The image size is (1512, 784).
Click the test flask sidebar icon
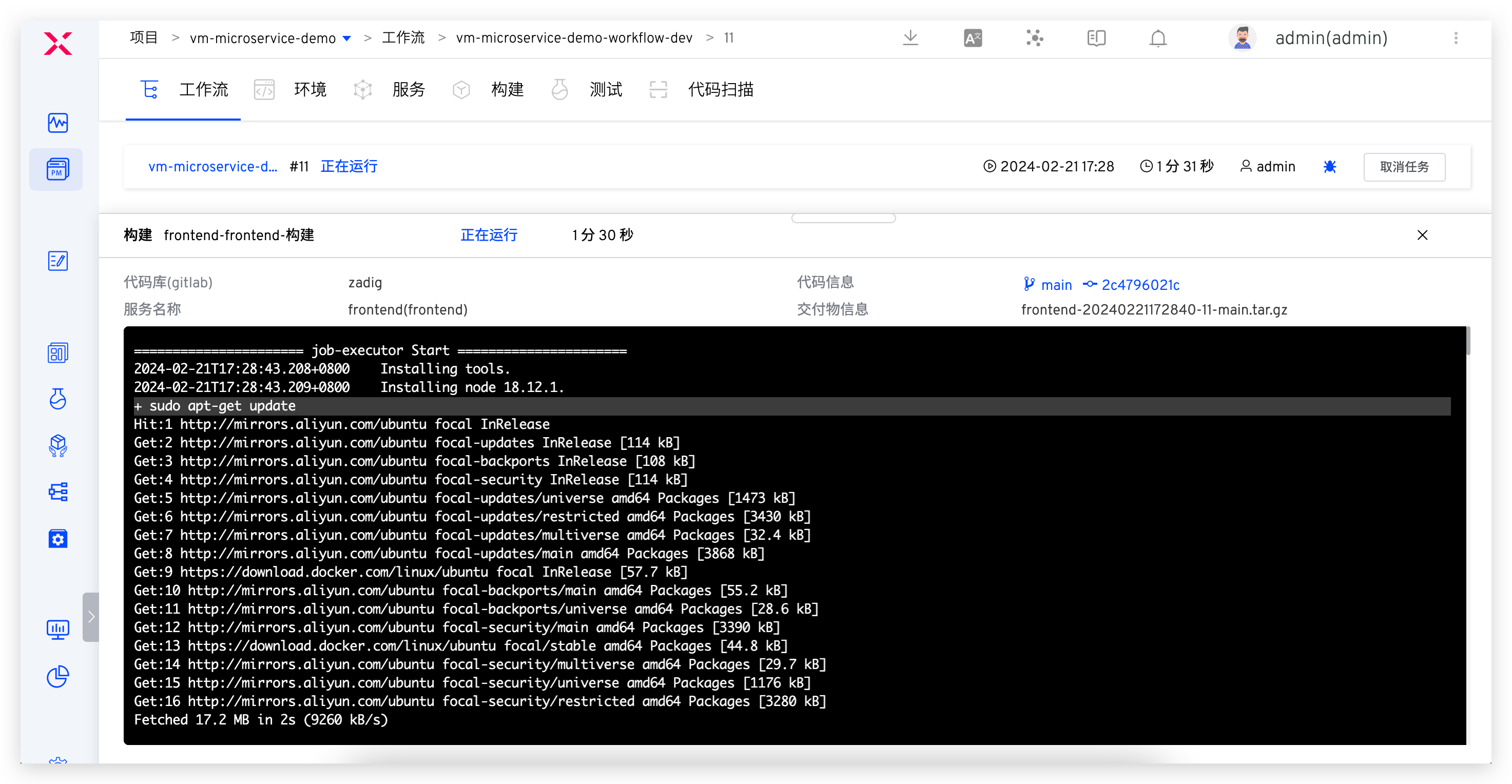[57, 399]
